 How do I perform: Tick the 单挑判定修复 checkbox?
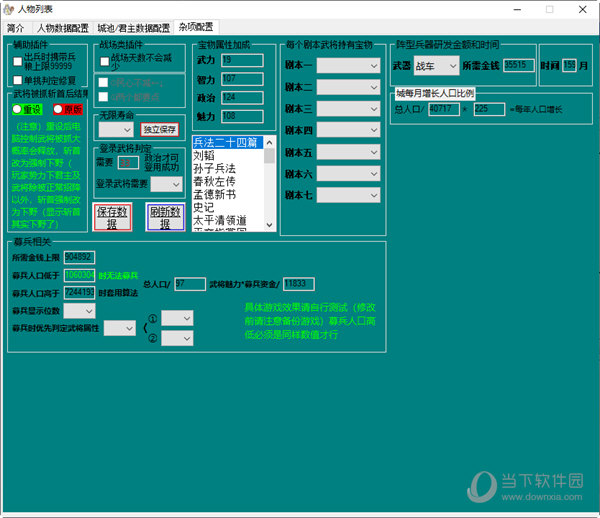(x=18, y=80)
